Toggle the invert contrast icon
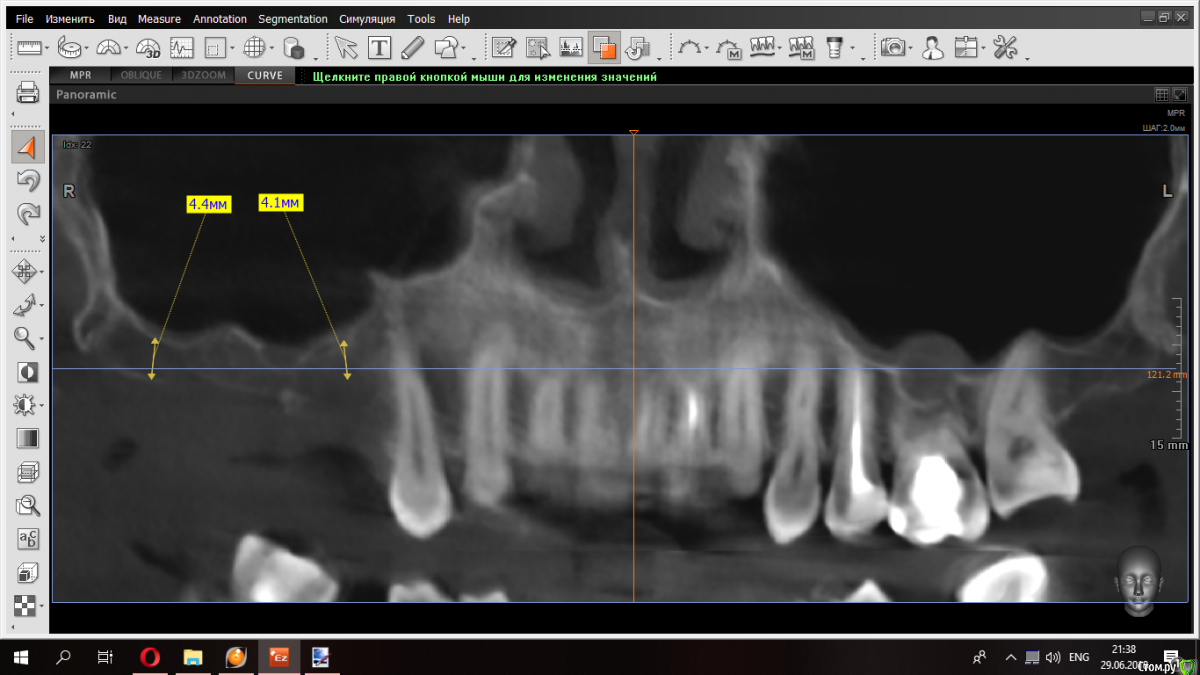The width and height of the screenshot is (1200, 675). coord(28,372)
